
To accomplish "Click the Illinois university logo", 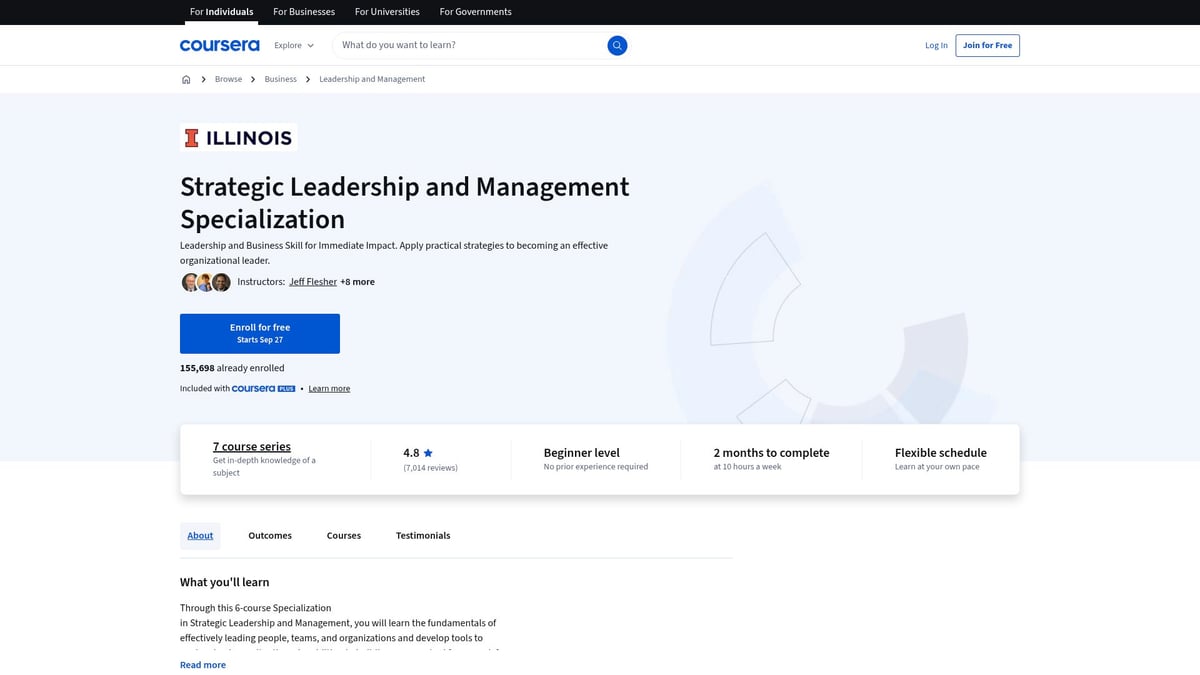I will (x=238, y=137).
